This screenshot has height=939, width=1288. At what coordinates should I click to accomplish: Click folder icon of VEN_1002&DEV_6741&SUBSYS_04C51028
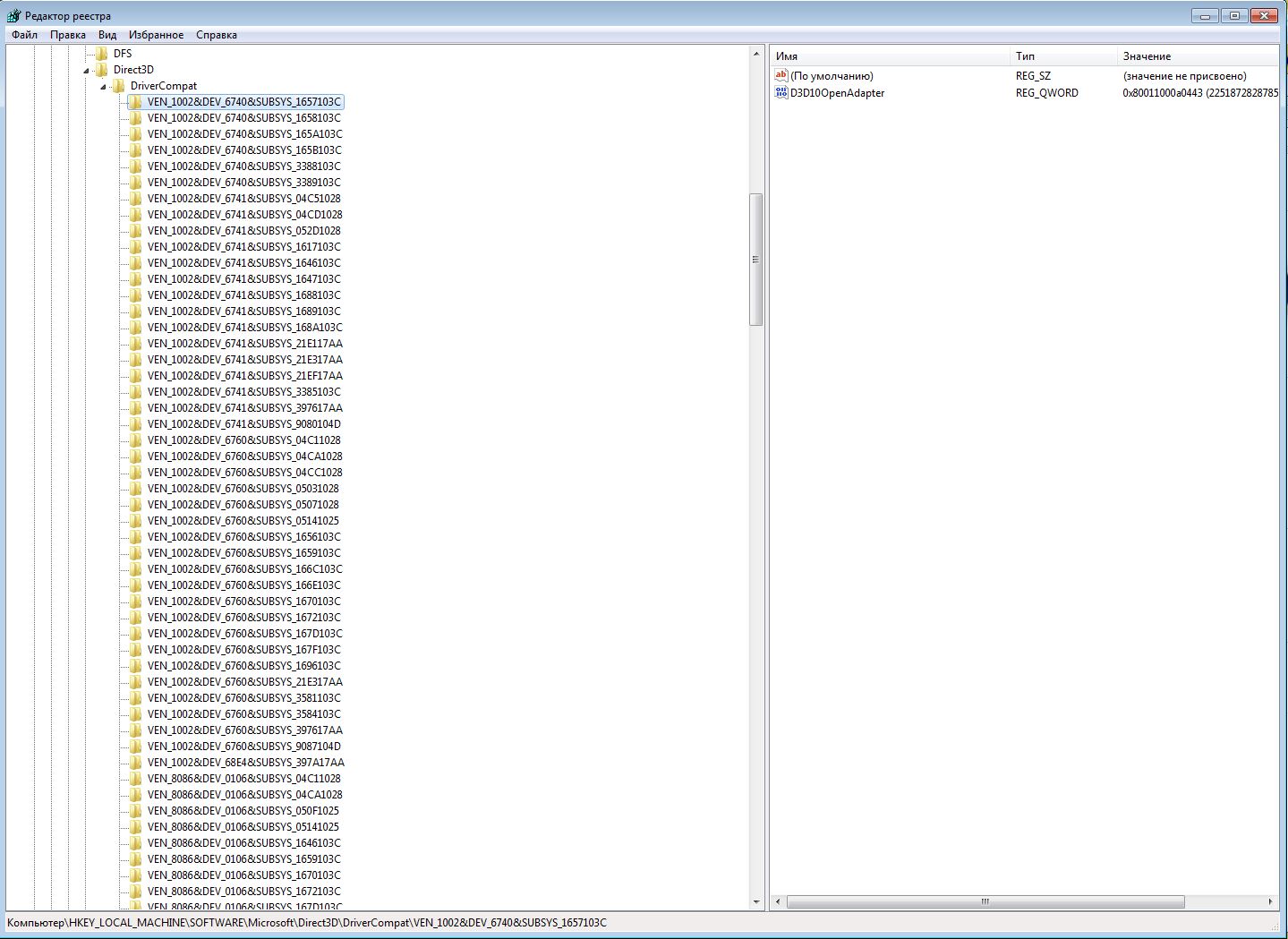[x=136, y=199]
